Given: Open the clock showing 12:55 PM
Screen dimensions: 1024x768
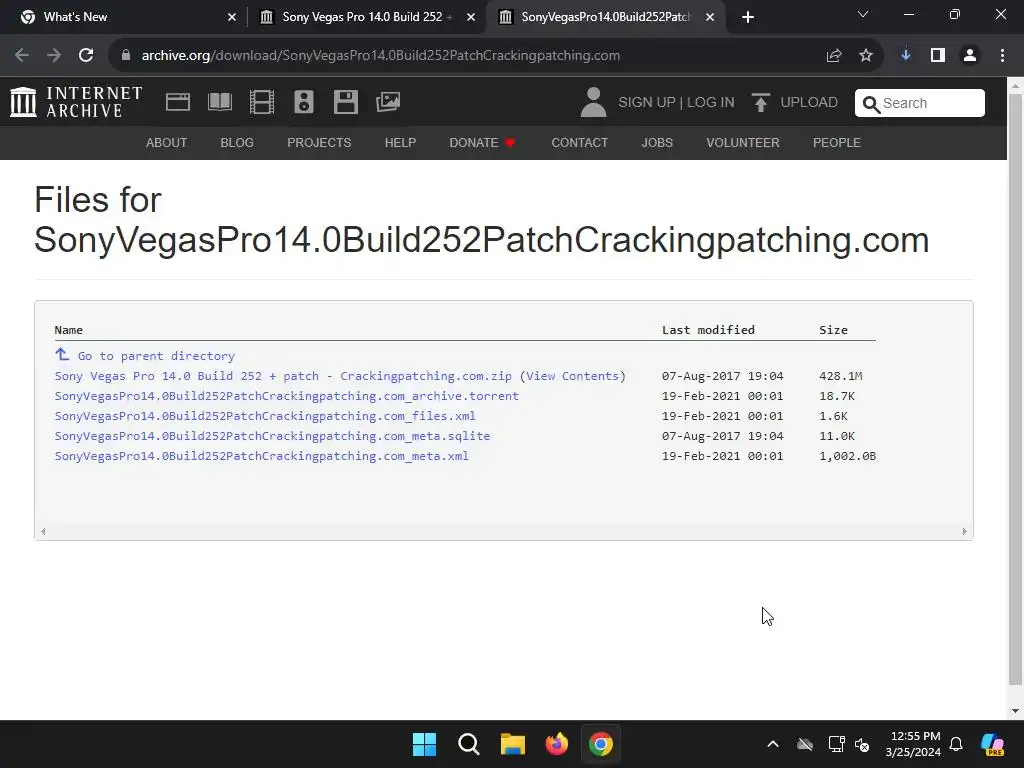Looking at the screenshot, I should pos(914,744).
